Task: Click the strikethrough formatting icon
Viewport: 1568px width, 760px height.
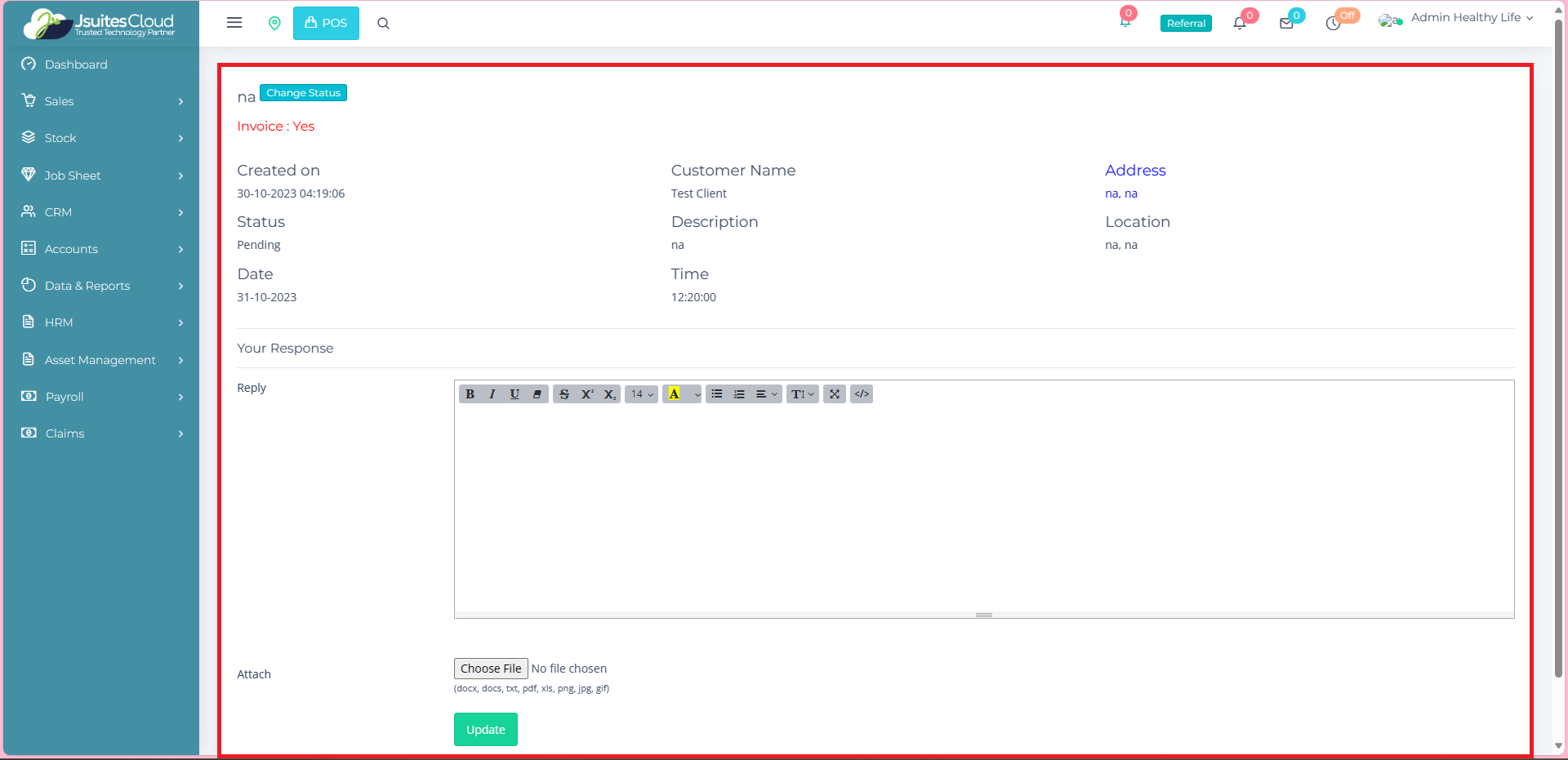Action: pos(563,394)
